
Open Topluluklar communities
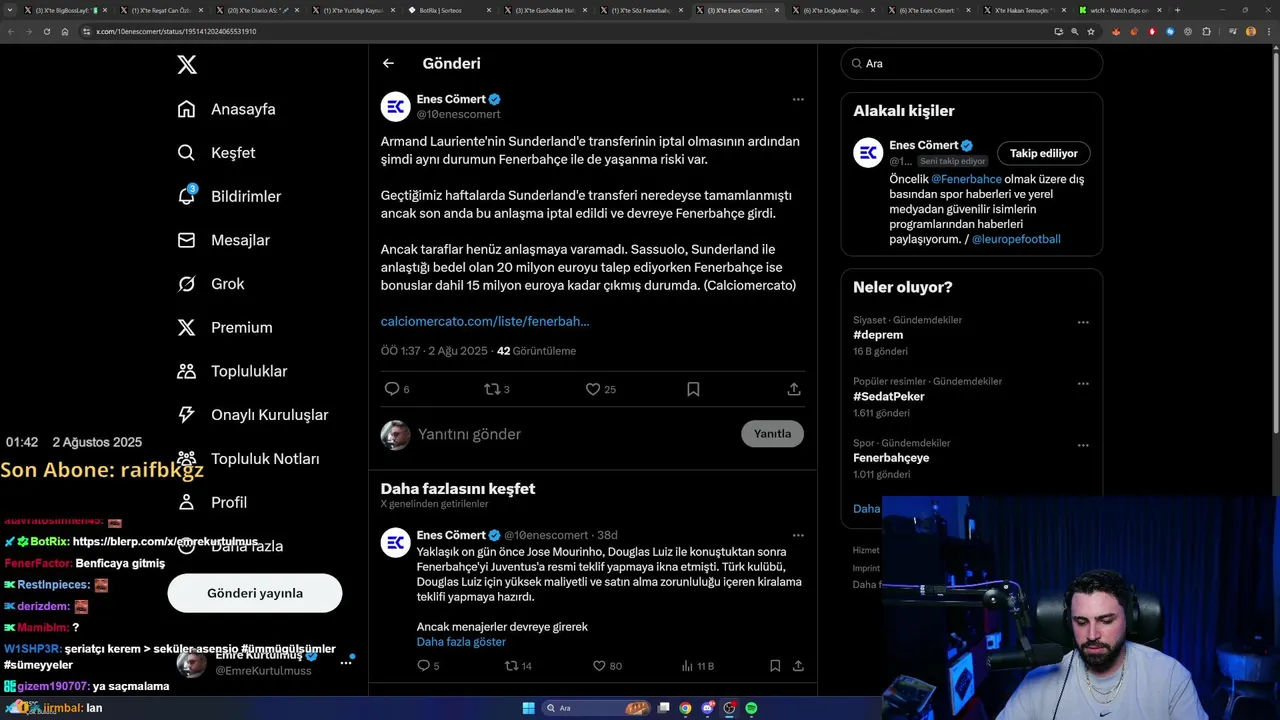(232, 371)
